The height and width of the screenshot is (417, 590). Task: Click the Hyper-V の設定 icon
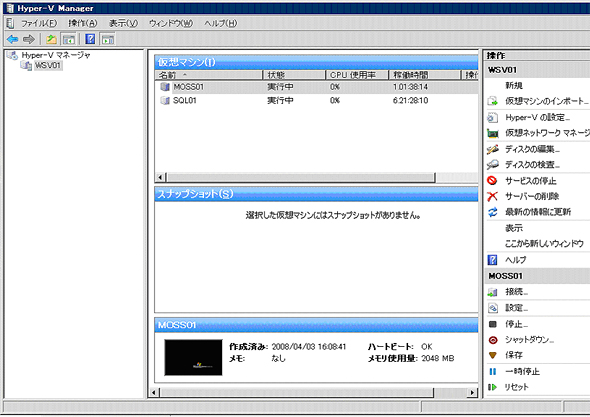492,117
